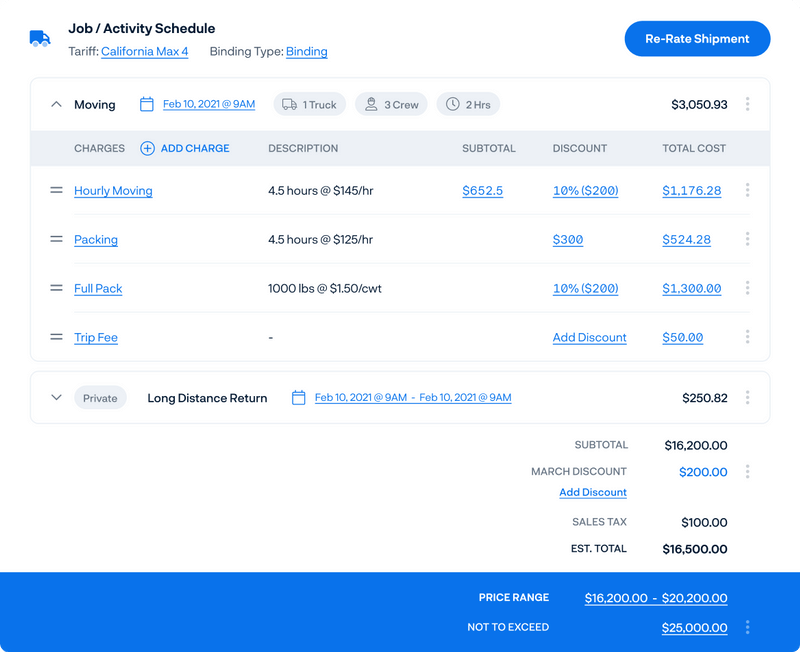Viewport: 800px width, 652px height.
Task: Open the Moving job calendar icon
Action: point(146,104)
